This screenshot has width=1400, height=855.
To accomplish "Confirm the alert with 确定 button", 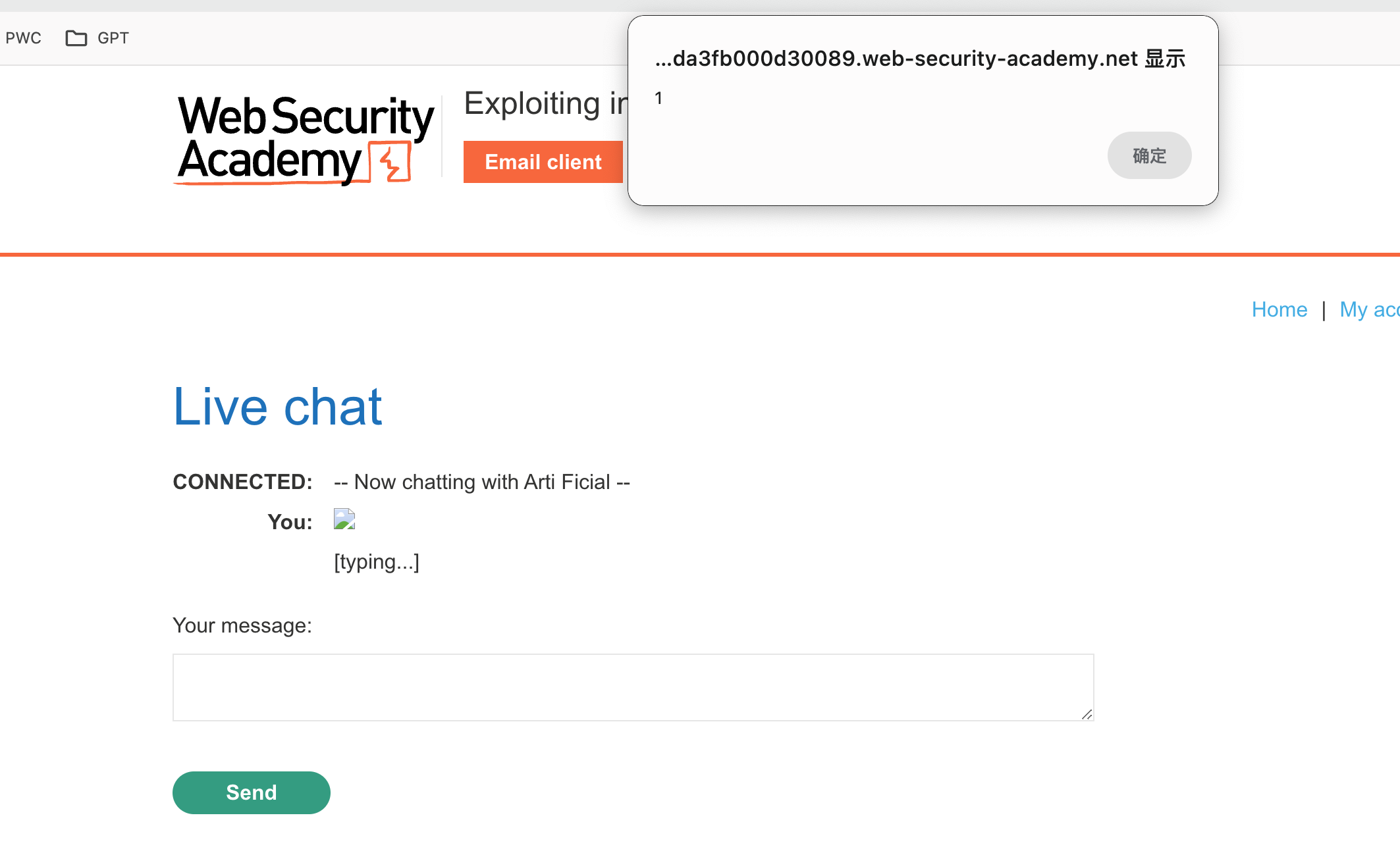I will pyautogui.click(x=1149, y=155).
